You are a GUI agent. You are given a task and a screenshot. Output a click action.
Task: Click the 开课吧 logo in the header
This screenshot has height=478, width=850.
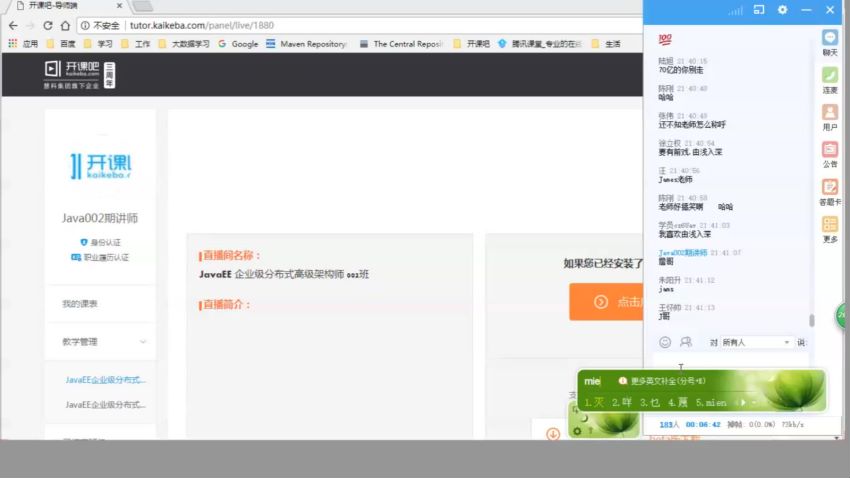(79, 75)
